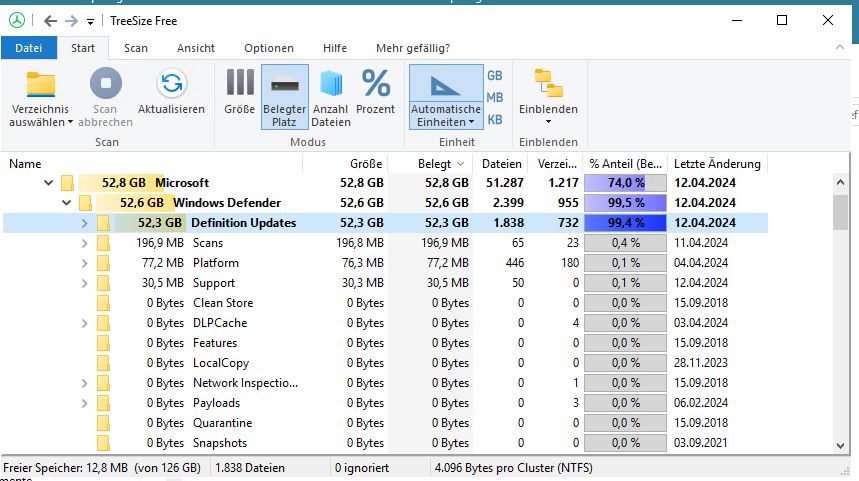This screenshot has height=481, width=859.
Task: Open quick access toolbar dropdown arrow
Action: point(90,22)
